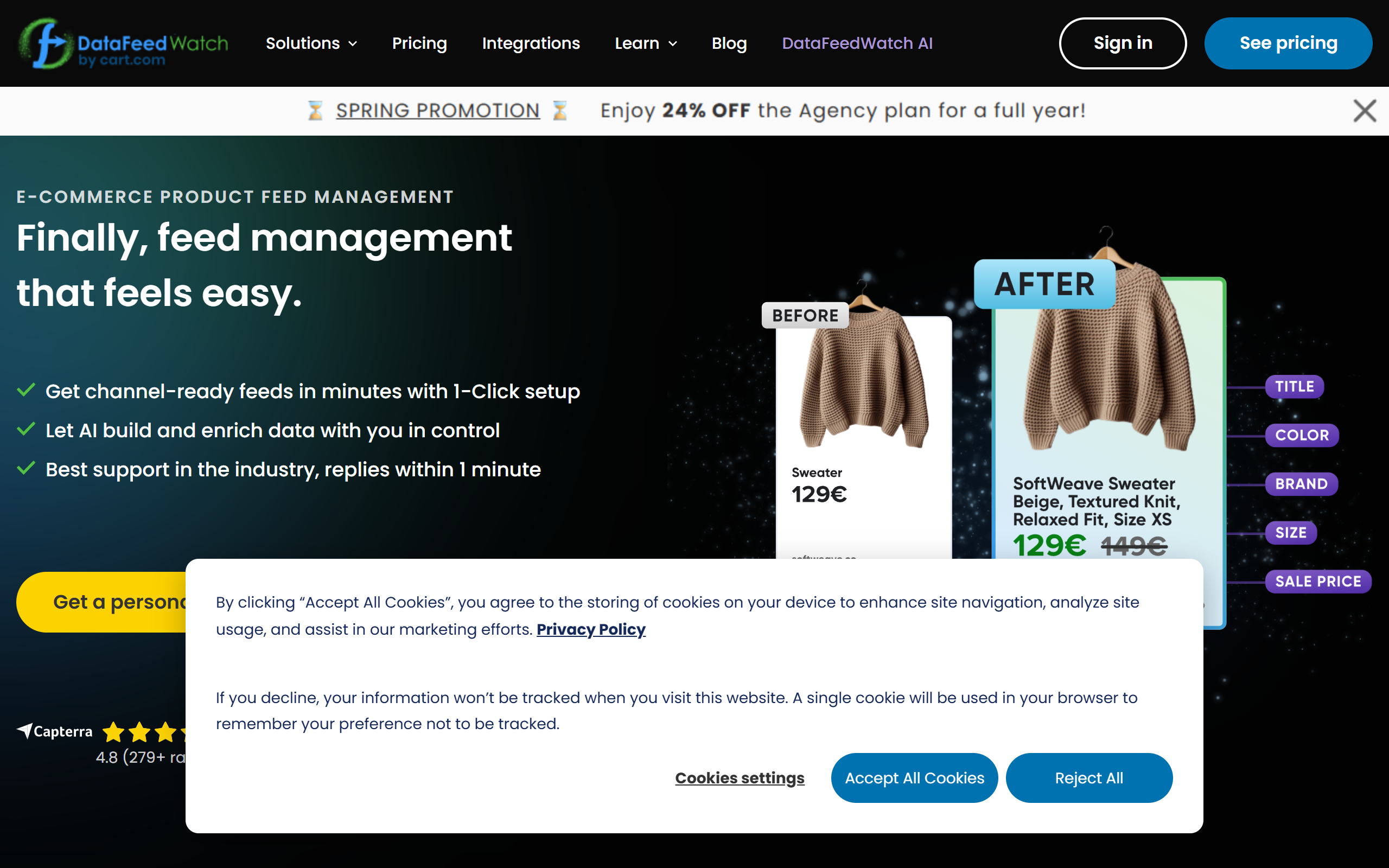Click the BEFORE label
The width and height of the screenshot is (1389, 868).
point(805,315)
